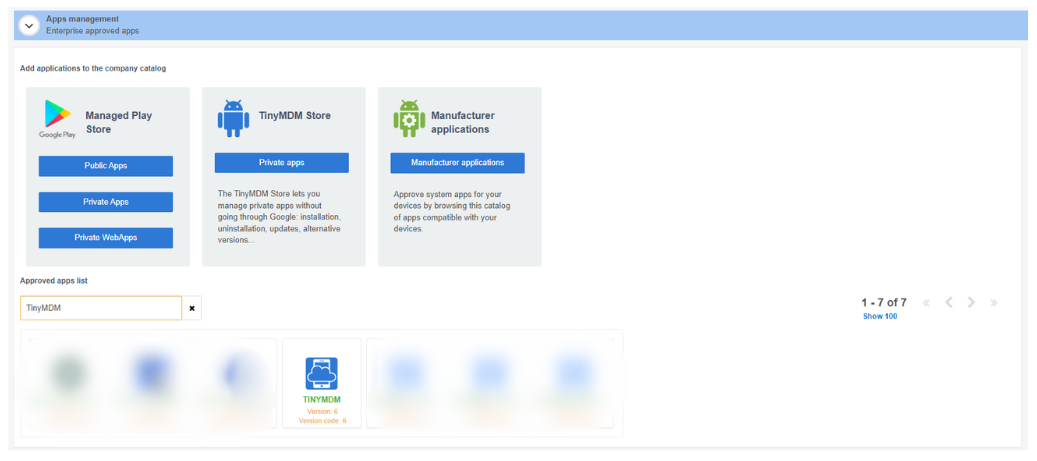Viewport: 1037px width, 461px height.
Task: Click the 'TinyMDM Store' heading
Action: (294, 116)
